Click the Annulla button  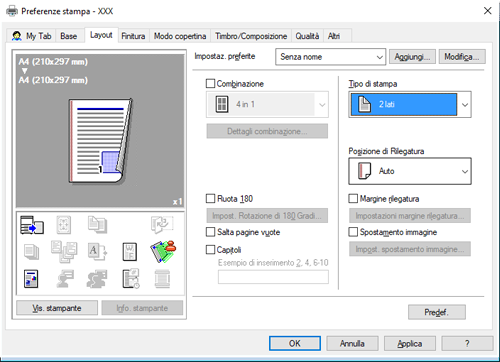coord(352,343)
